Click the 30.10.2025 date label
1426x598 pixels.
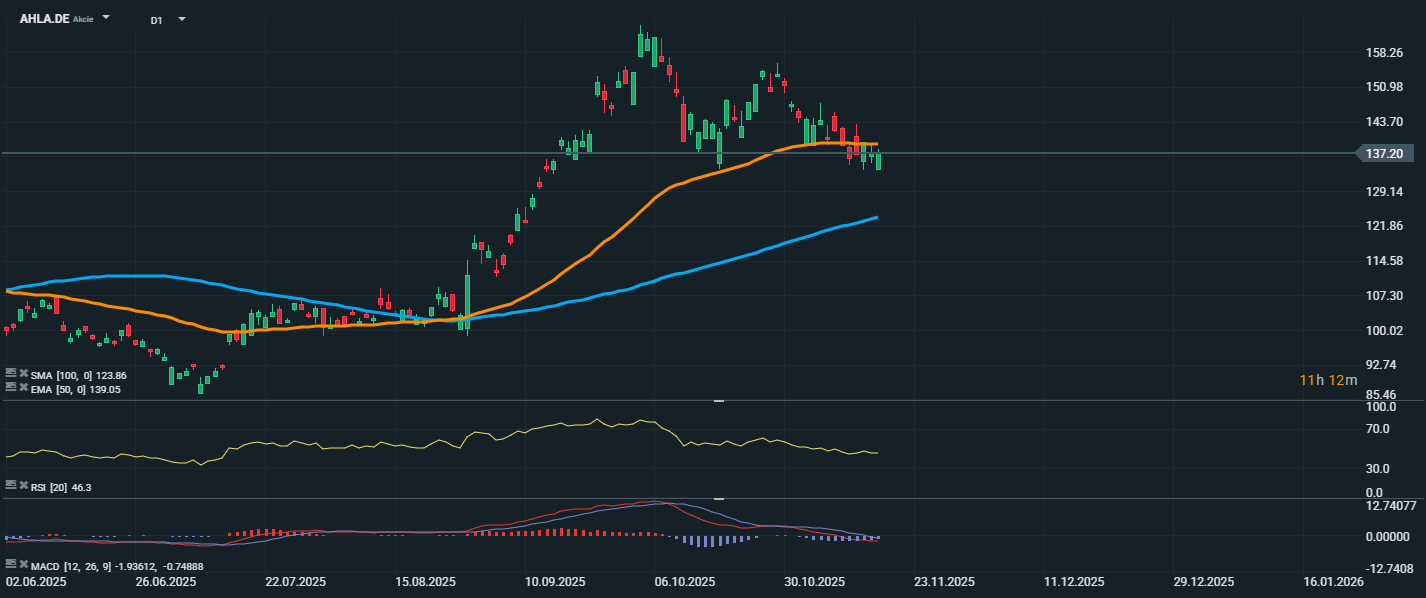tap(815, 581)
